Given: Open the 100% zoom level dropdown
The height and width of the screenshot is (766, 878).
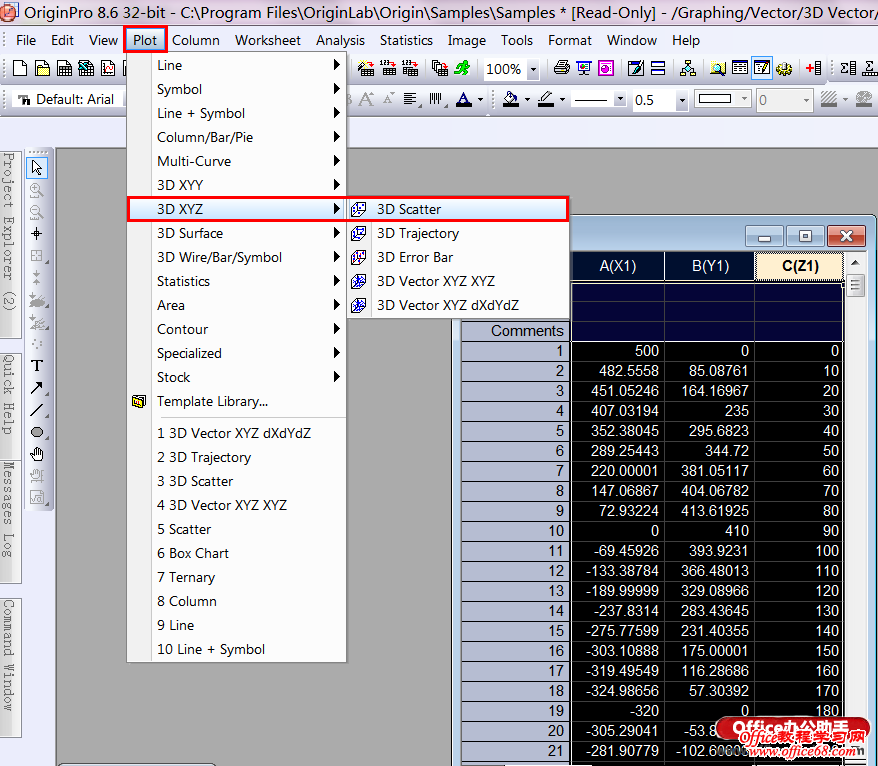Looking at the screenshot, I should pyautogui.click(x=533, y=69).
